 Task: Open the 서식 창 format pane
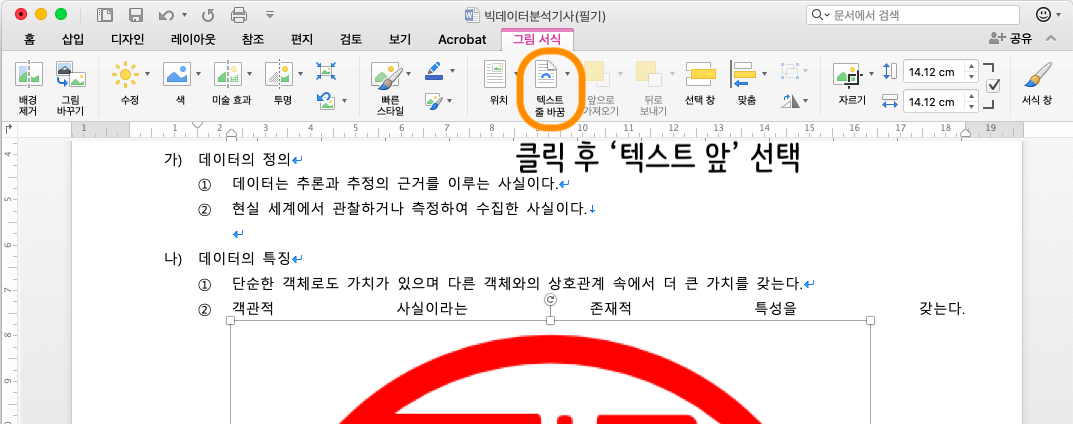[x=1037, y=75]
